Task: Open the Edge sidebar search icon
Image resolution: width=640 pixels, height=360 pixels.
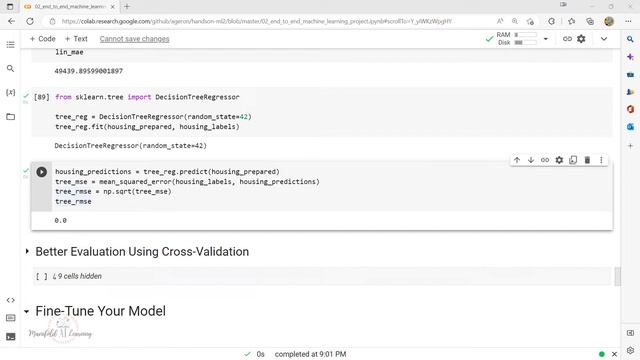Action: (630, 39)
